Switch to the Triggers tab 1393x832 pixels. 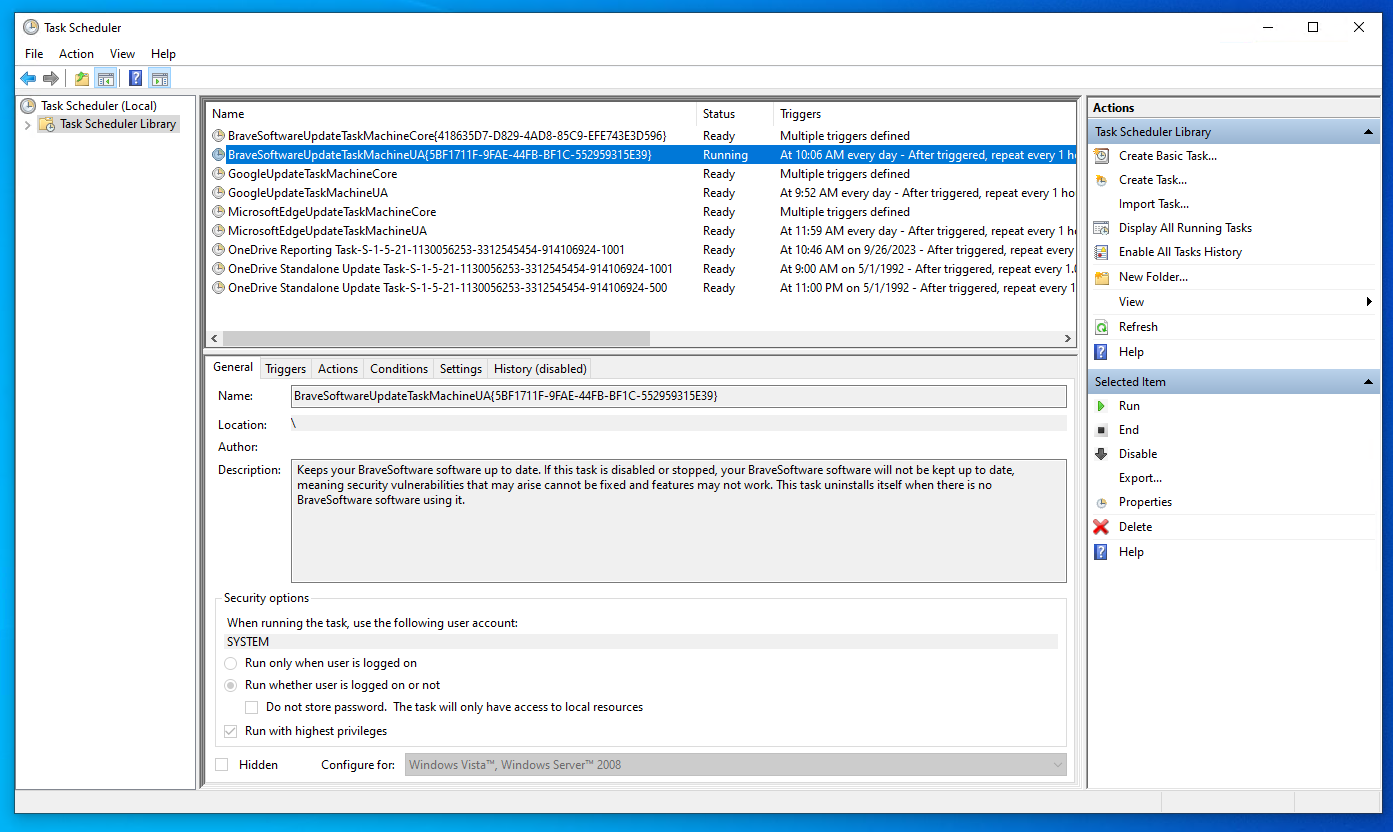[285, 368]
